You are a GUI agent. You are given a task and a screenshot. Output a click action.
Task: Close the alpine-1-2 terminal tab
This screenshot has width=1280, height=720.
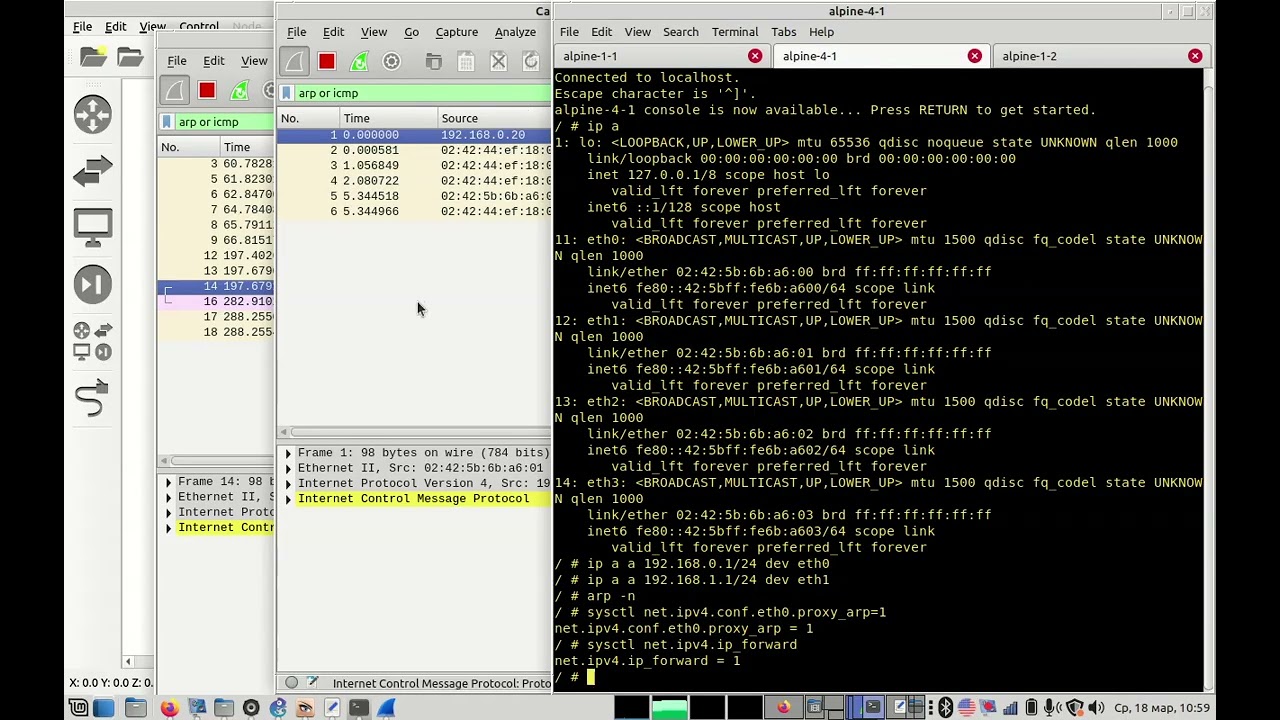click(x=1195, y=56)
